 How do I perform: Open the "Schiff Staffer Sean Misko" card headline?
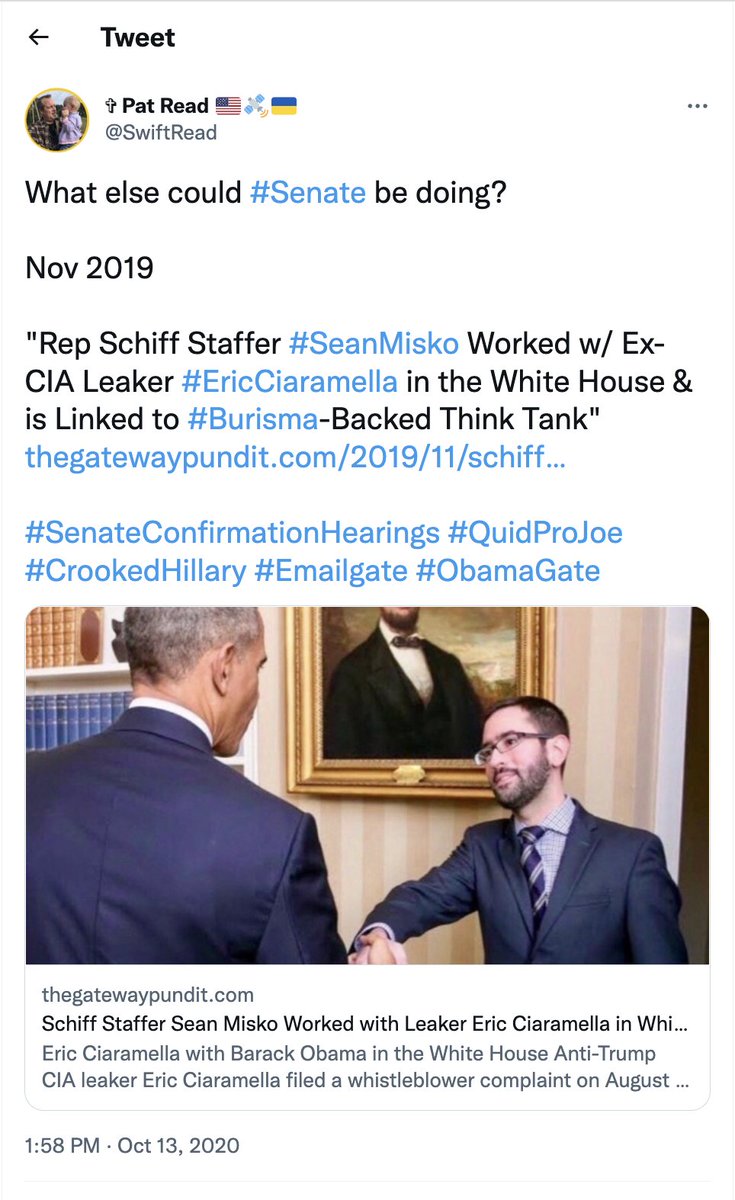tap(365, 1025)
